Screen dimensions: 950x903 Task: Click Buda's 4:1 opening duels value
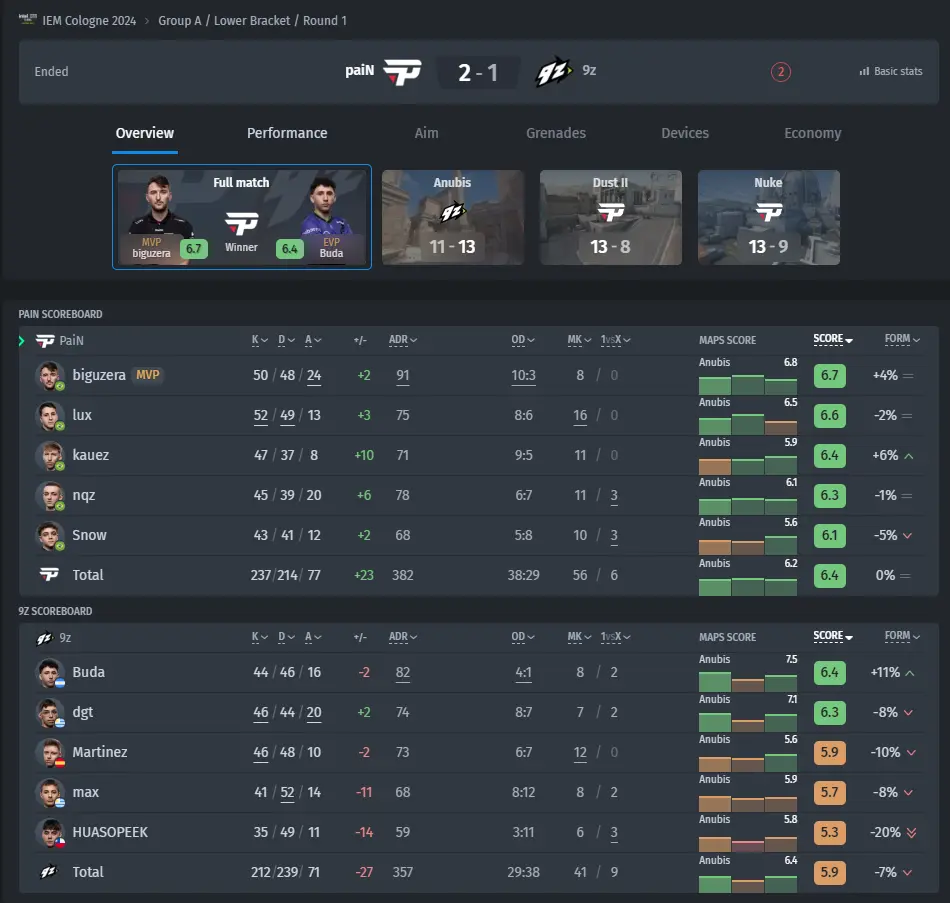pos(523,672)
